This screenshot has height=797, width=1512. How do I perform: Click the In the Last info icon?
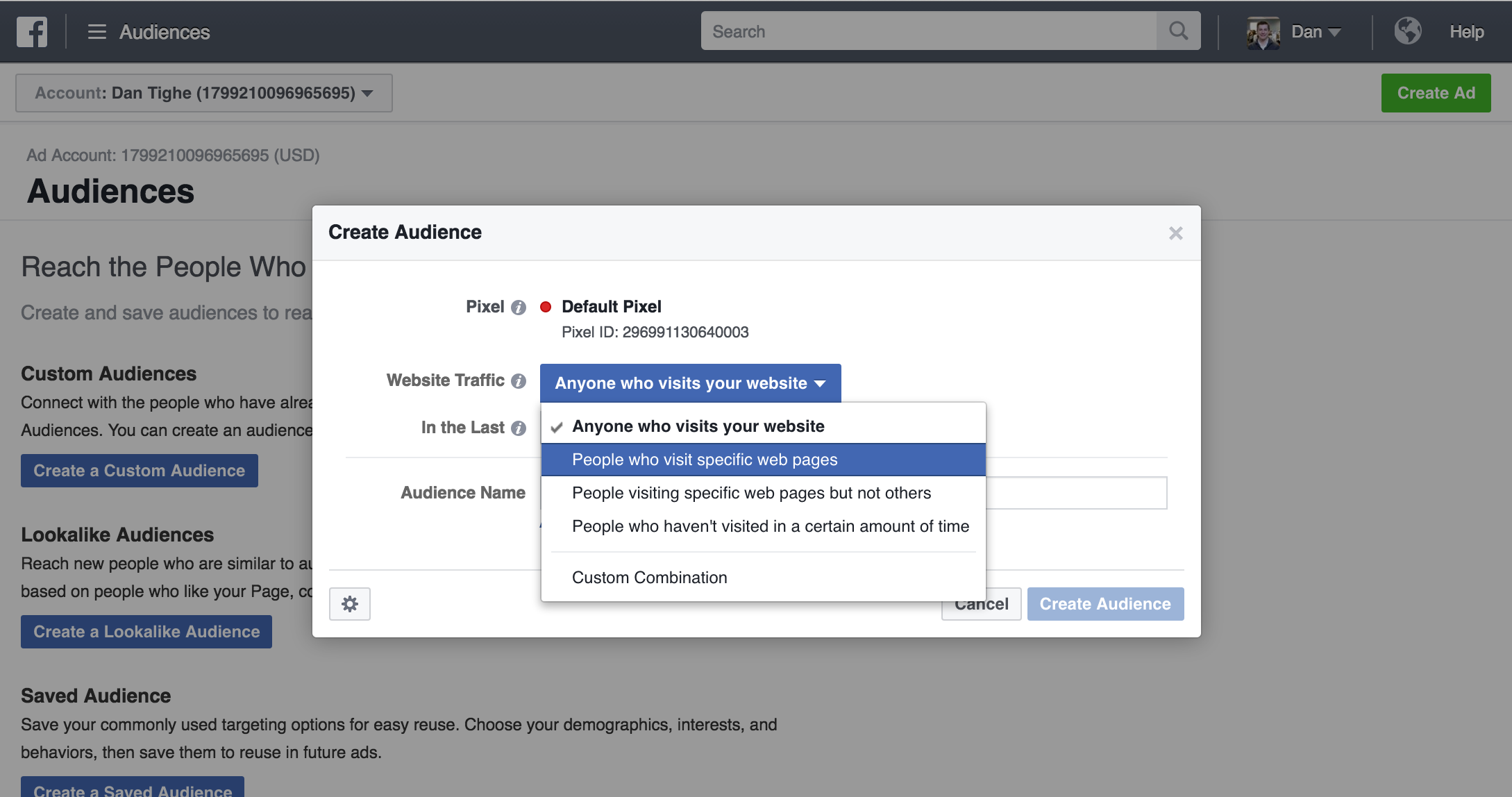(x=519, y=428)
